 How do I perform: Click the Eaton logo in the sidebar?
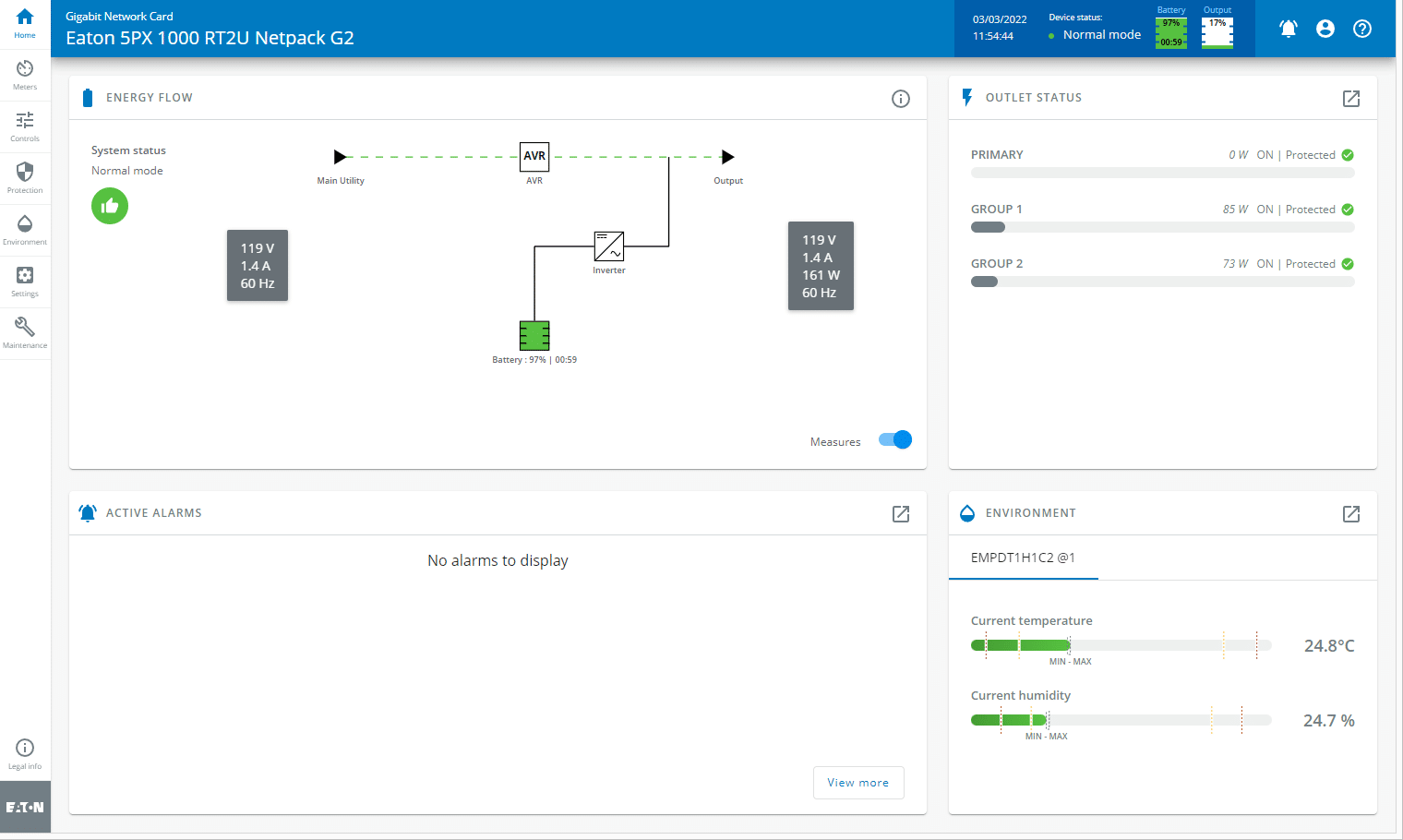(x=25, y=807)
